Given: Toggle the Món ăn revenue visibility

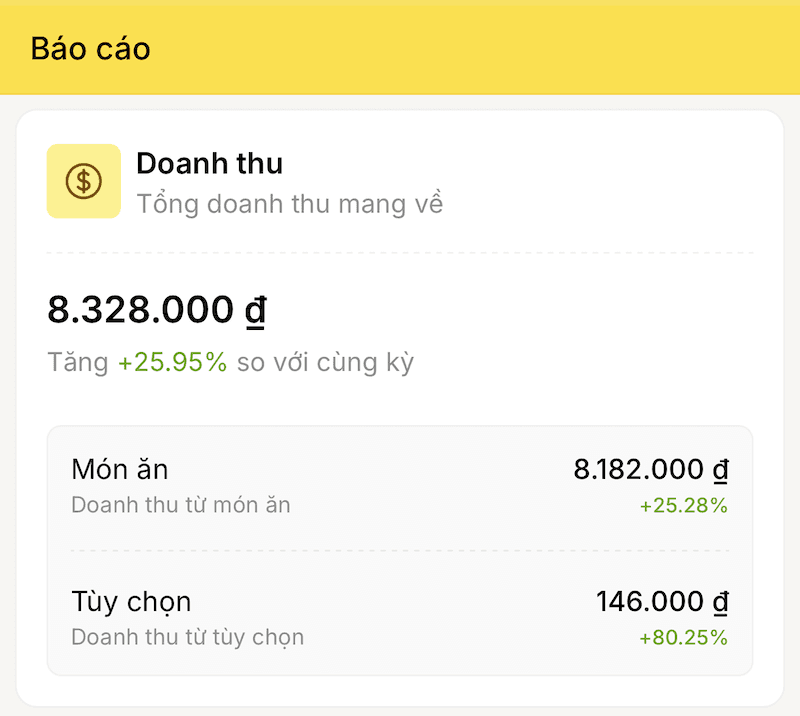Looking at the screenshot, I should pos(119,468).
